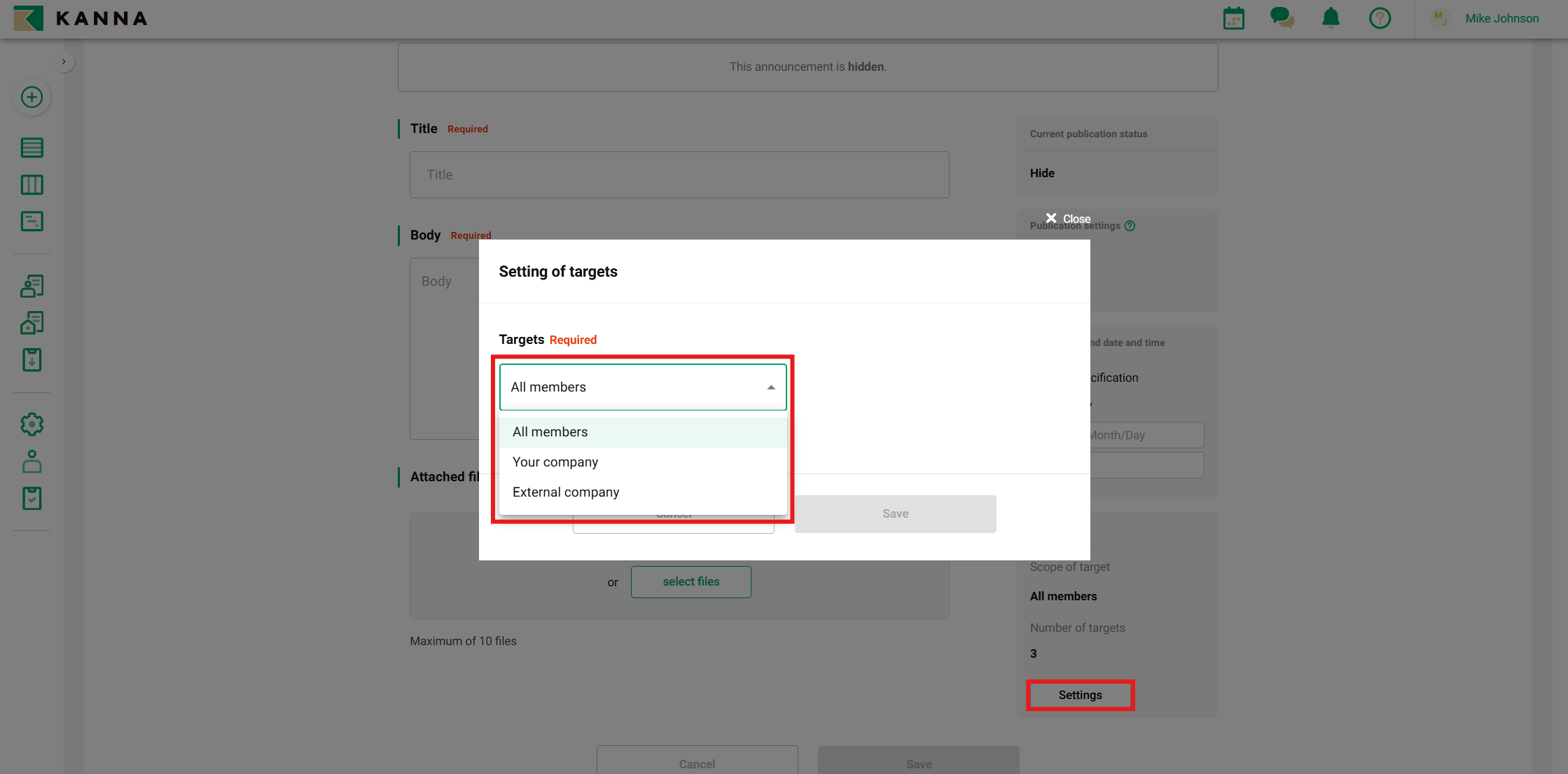Expand the sidebar with chevron arrow
1568x774 pixels.
point(64,62)
